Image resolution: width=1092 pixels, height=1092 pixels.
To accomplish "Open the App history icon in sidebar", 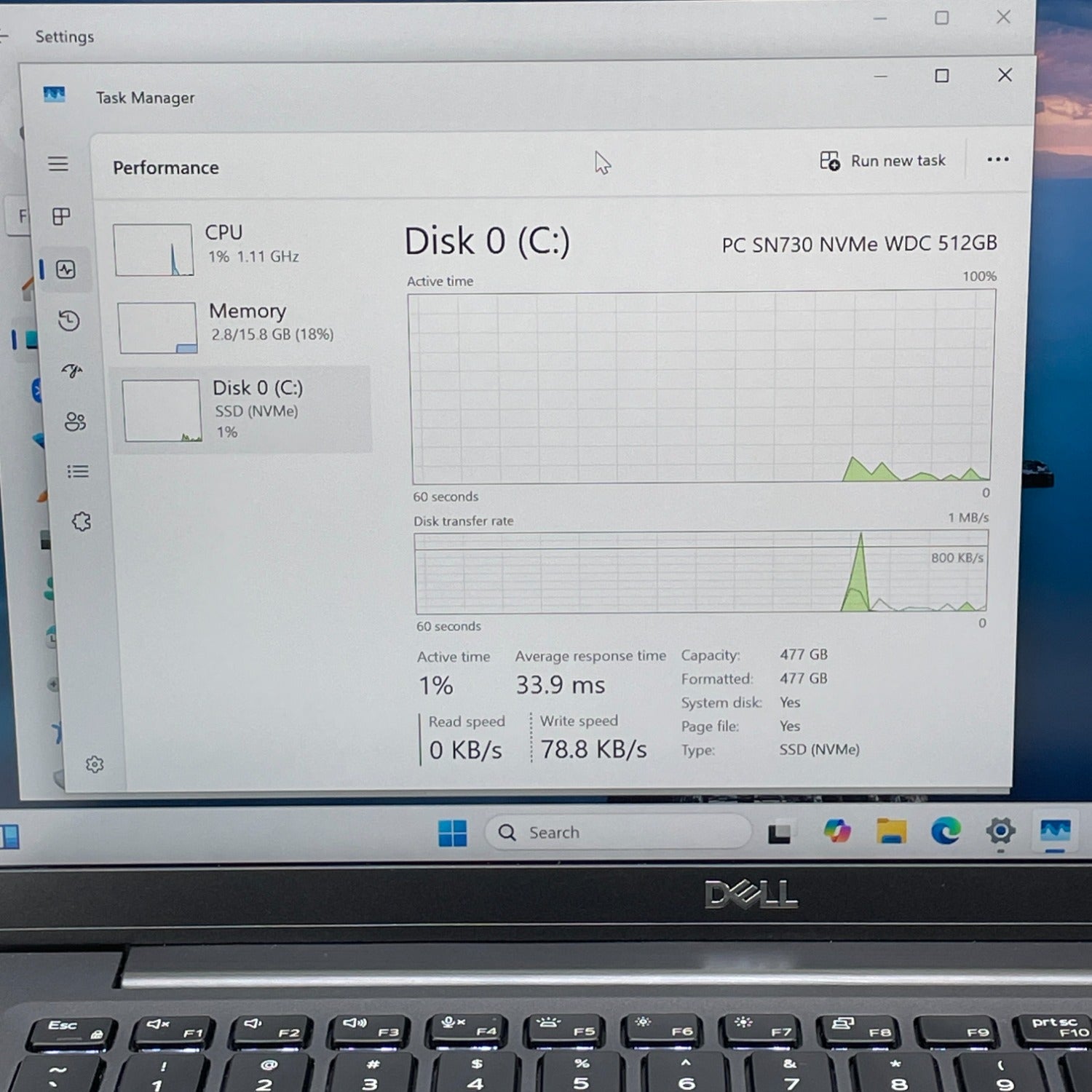I will click(x=69, y=320).
